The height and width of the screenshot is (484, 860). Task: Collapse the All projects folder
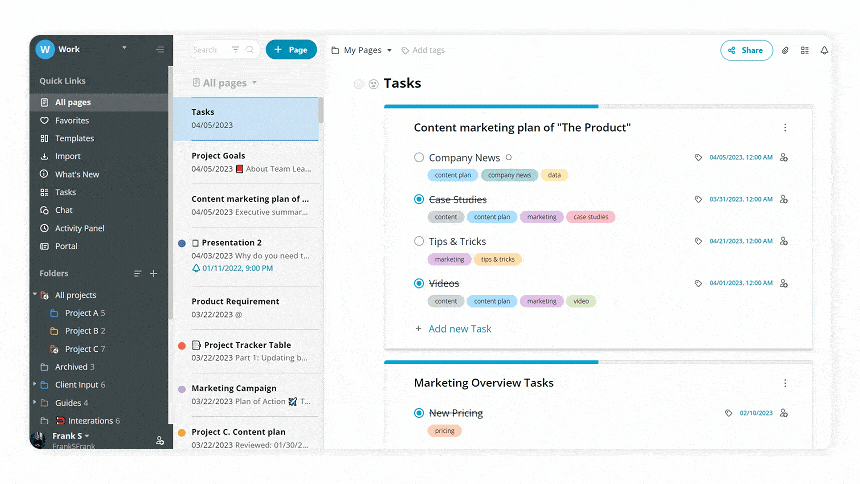(x=35, y=295)
